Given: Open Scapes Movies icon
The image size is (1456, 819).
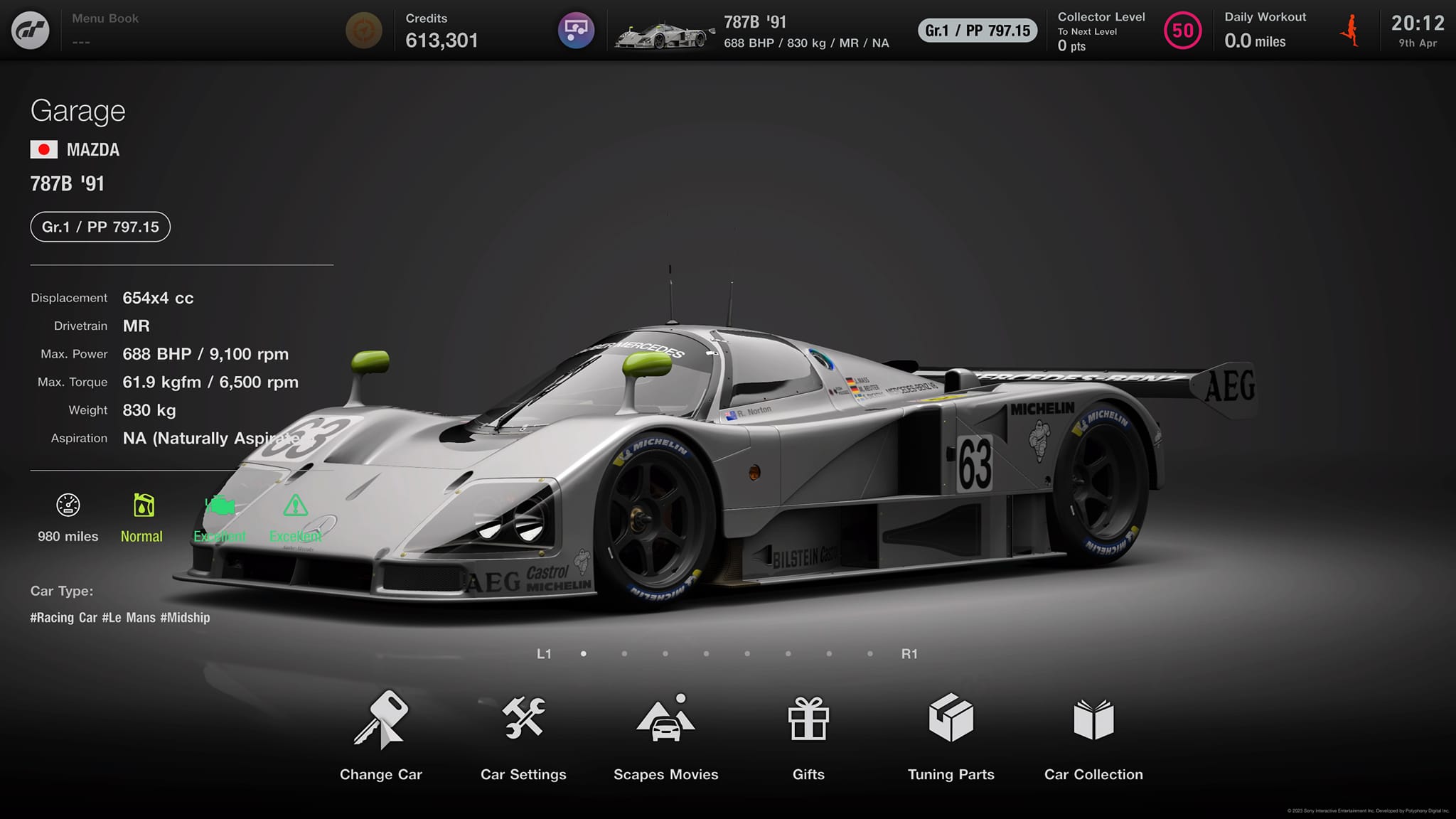Looking at the screenshot, I should point(666,718).
